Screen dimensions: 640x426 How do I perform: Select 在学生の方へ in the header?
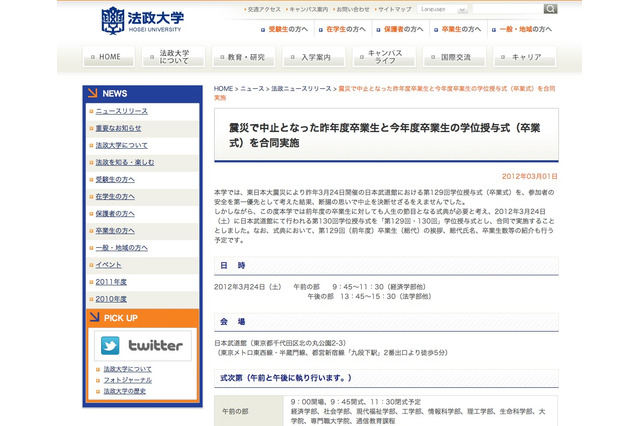tap(345, 29)
